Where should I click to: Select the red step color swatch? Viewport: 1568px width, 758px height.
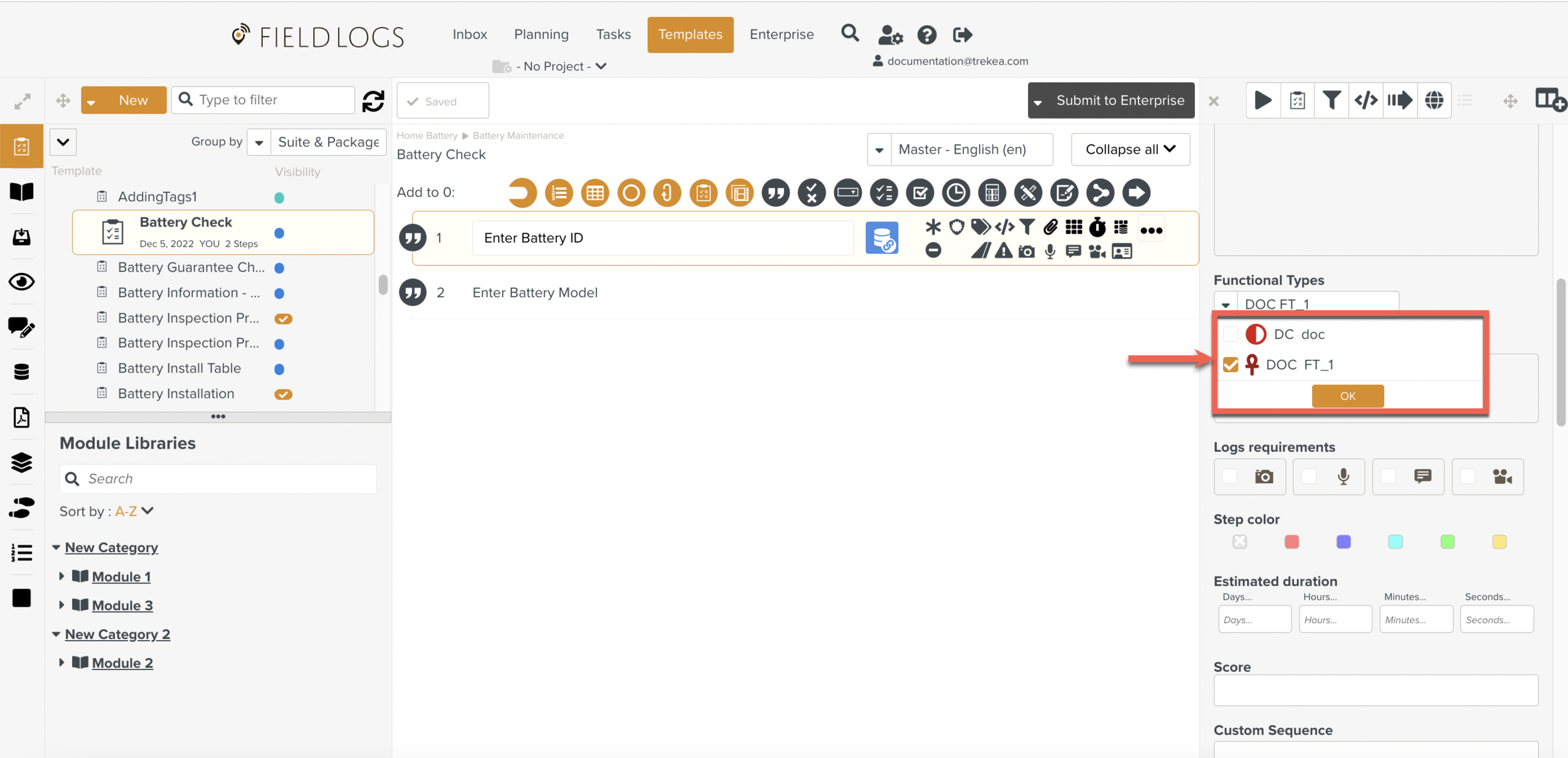(x=1291, y=542)
